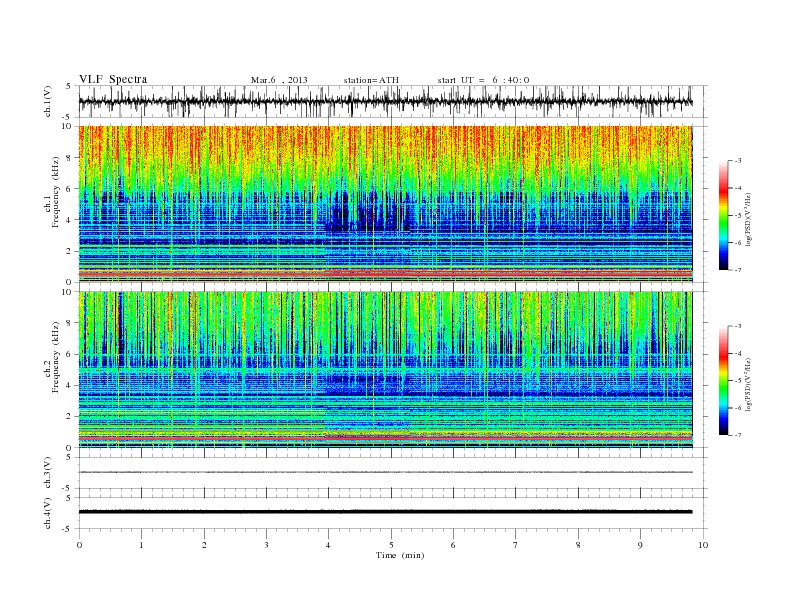Click time axis tick label "3"

point(266,545)
